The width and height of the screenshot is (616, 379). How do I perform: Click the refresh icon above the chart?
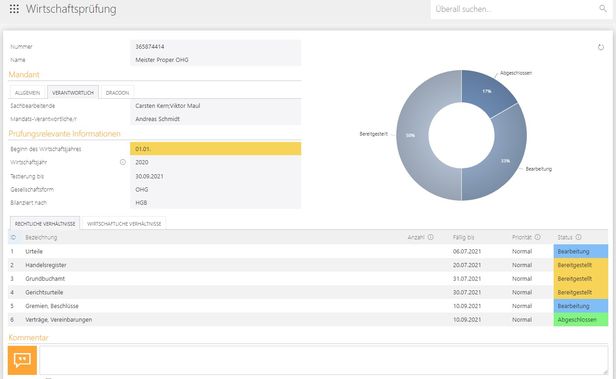click(601, 47)
